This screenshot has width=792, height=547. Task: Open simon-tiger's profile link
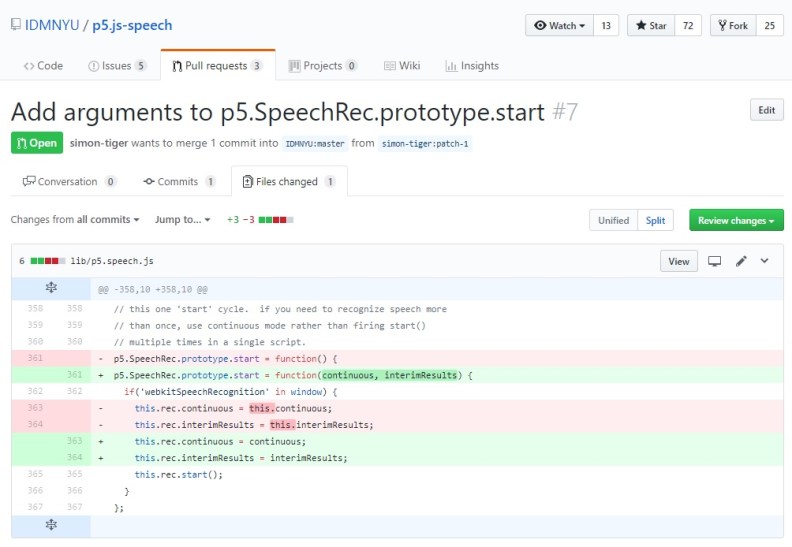tap(98, 143)
